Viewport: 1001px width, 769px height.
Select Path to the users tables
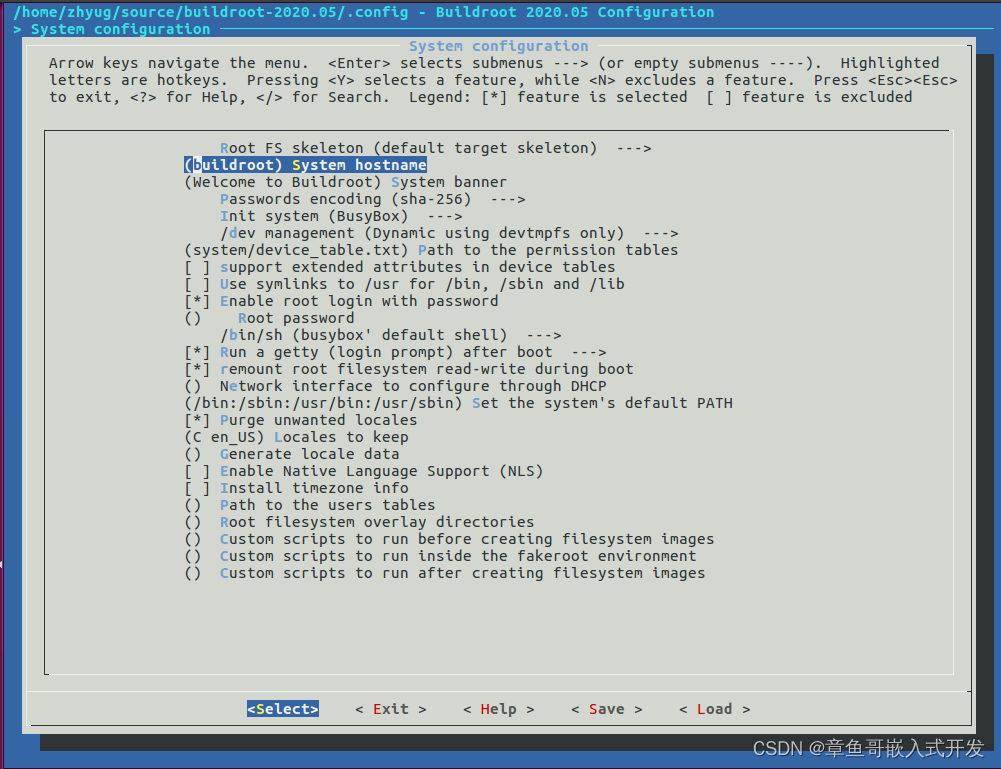(310, 505)
